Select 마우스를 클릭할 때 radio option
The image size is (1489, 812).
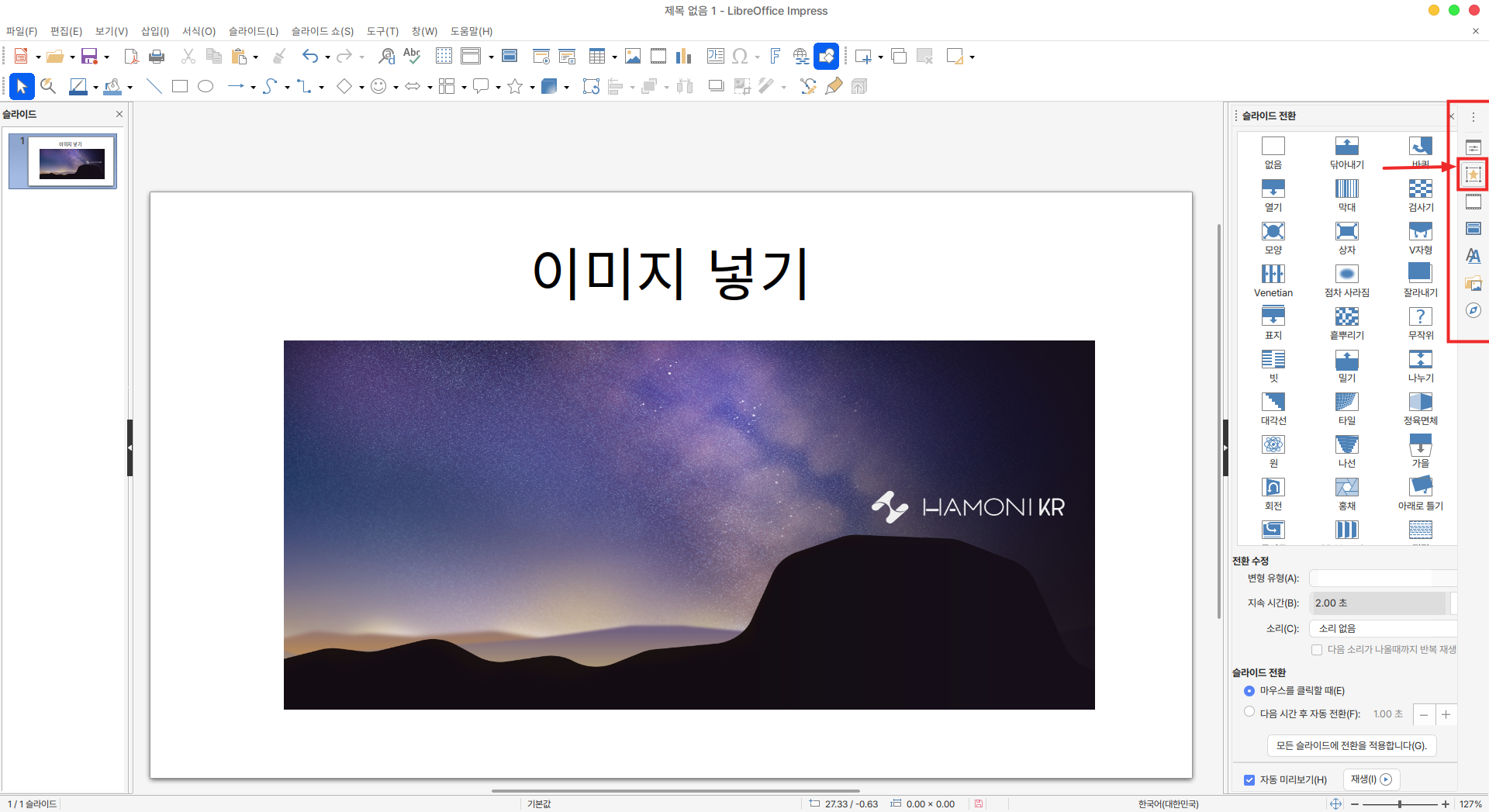1249,691
